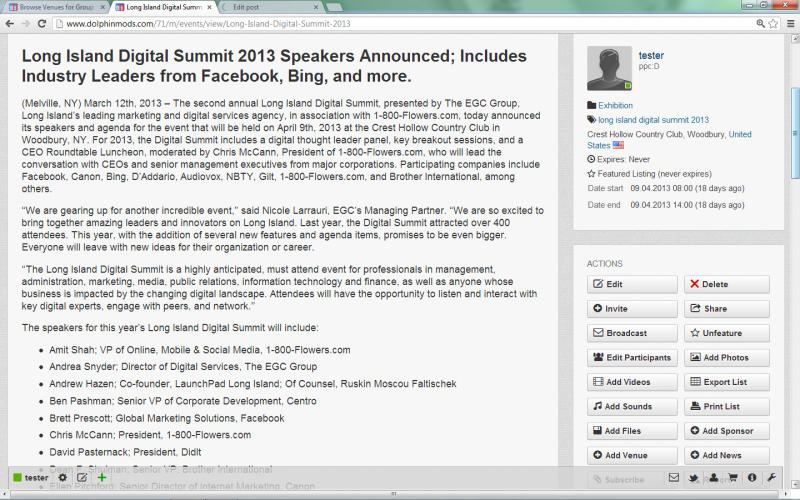Click the article headline text
This screenshot has width=800, height=500.
coord(274,66)
